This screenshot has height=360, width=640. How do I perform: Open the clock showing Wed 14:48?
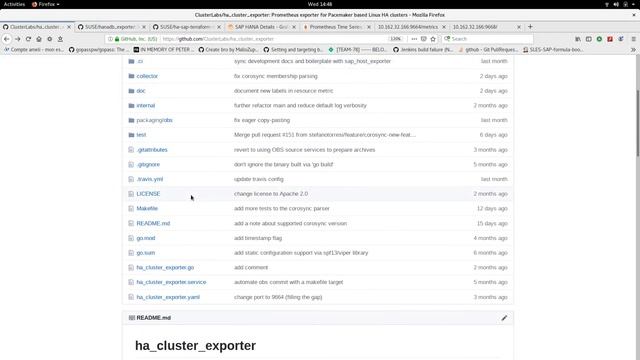(320, 4)
